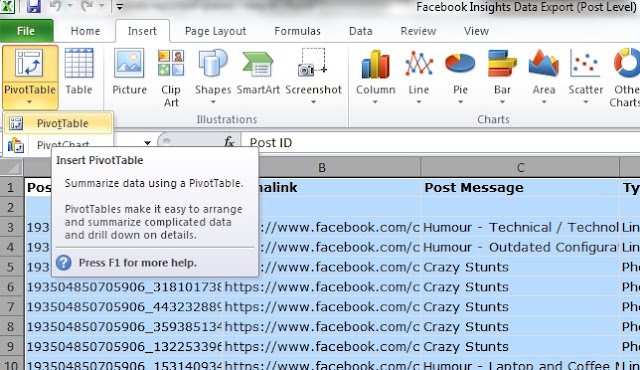Click the Undo arrow icon
Screen dimensions: 640x370
pos(55,6)
